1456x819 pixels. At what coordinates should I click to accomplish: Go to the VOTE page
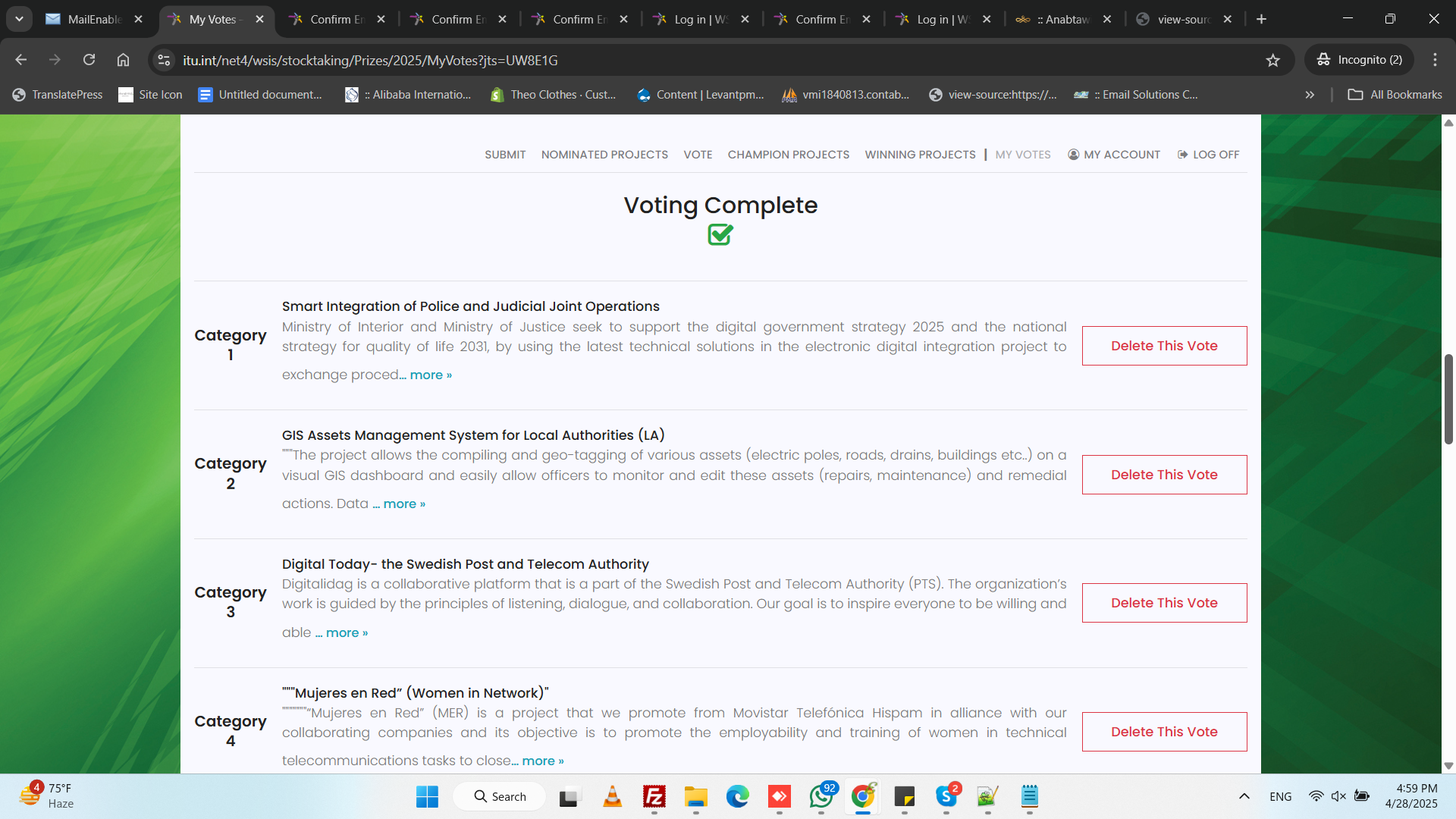pos(698,155)
